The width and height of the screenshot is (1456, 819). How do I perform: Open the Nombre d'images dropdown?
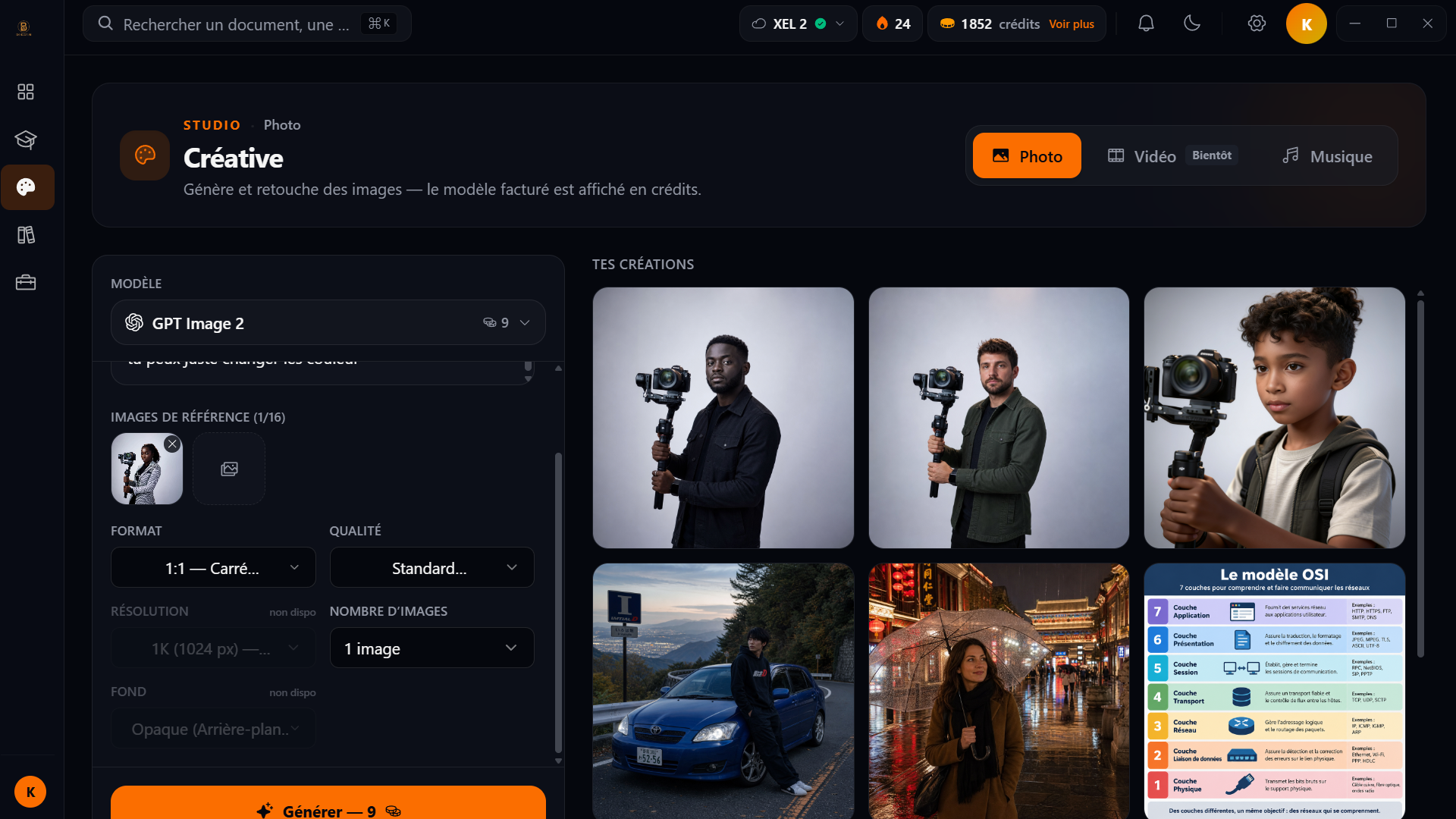[x=431, y=648]
